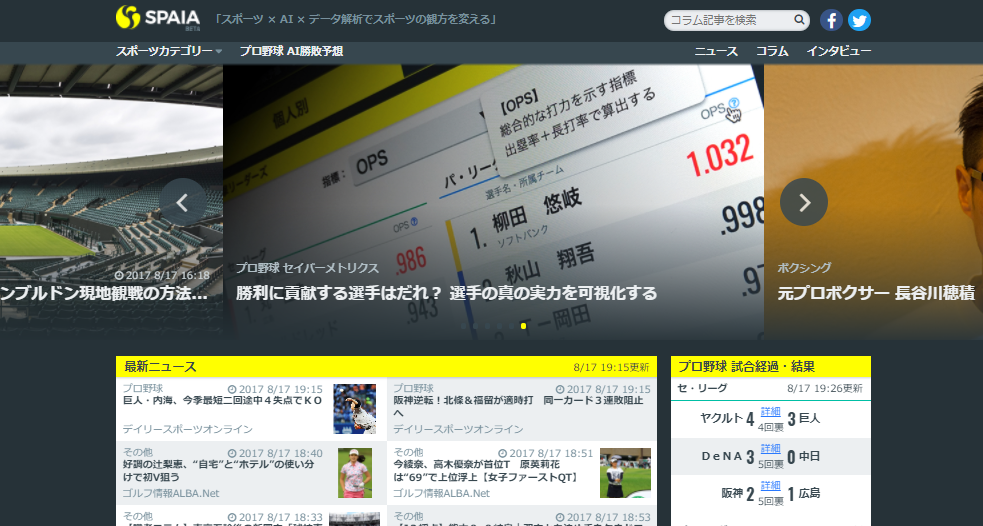Click the golfer thumbnail of 辻梨恵 news
Image resolution: width=983 pixels, height=526 pixels.
[x=355, y=473]
